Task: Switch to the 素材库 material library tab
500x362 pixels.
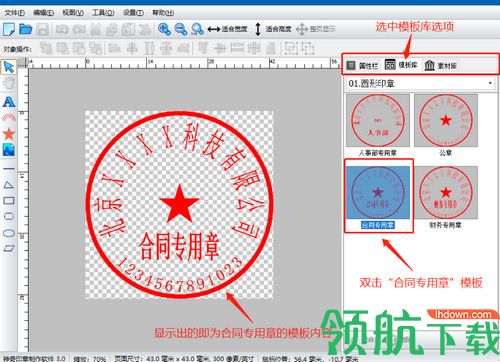Action: (440, 65)
